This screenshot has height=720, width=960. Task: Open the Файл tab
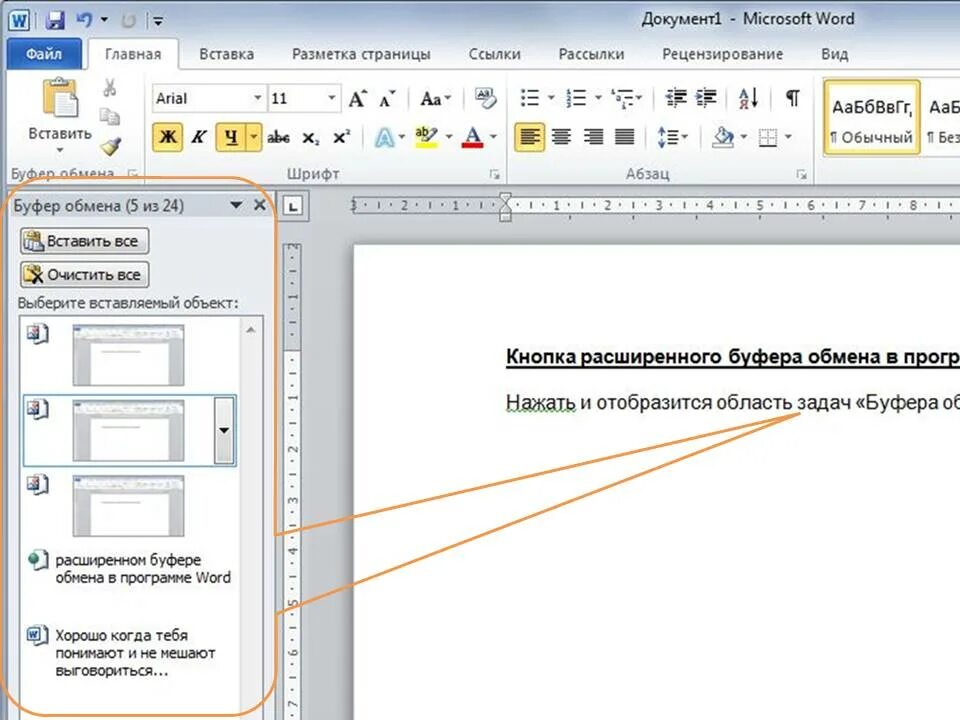[43, 54]
